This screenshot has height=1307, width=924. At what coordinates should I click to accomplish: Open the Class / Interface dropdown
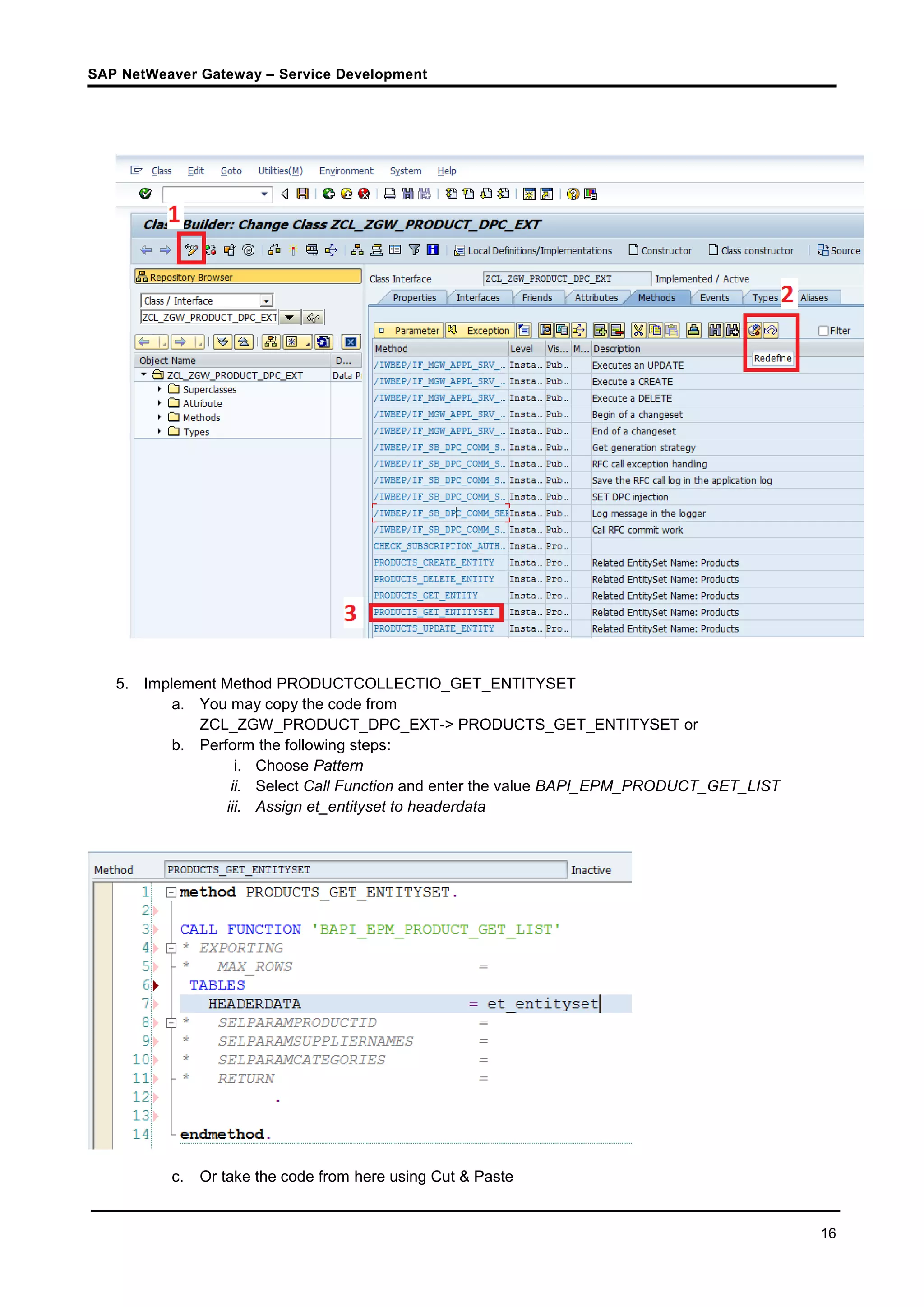[x=266, y=300]
